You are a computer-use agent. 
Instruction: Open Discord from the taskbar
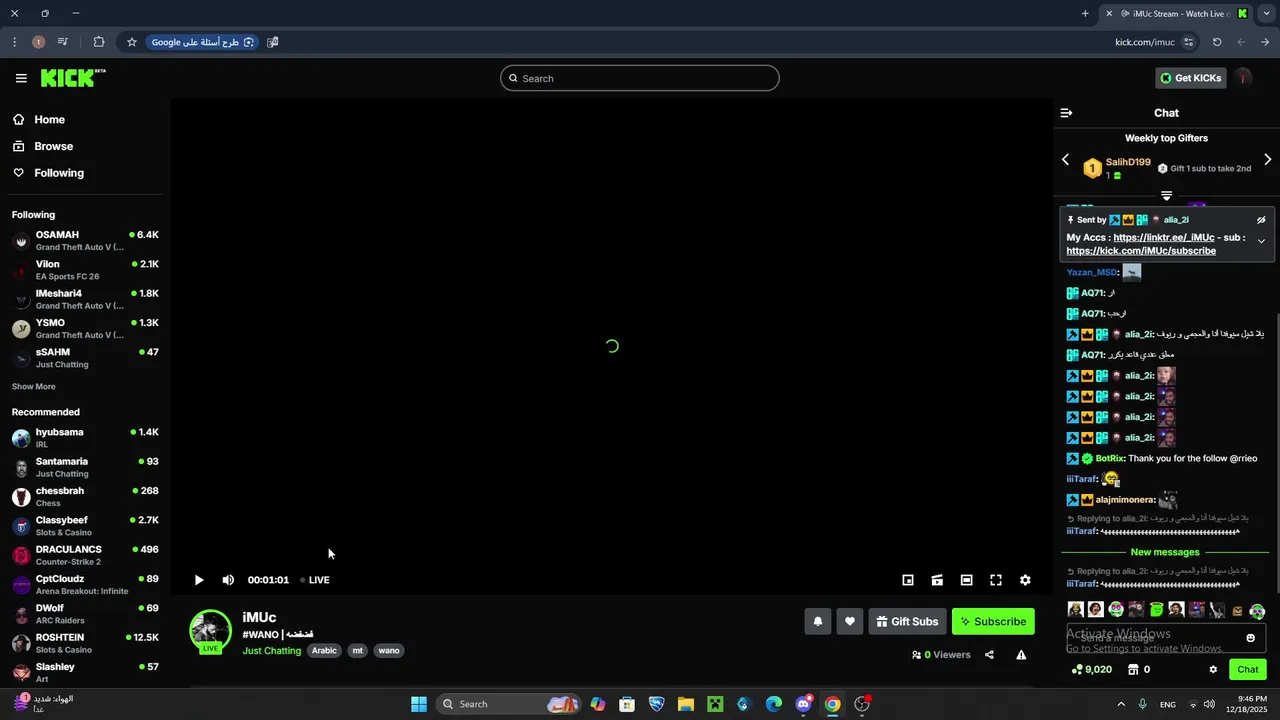coord(803,704)
